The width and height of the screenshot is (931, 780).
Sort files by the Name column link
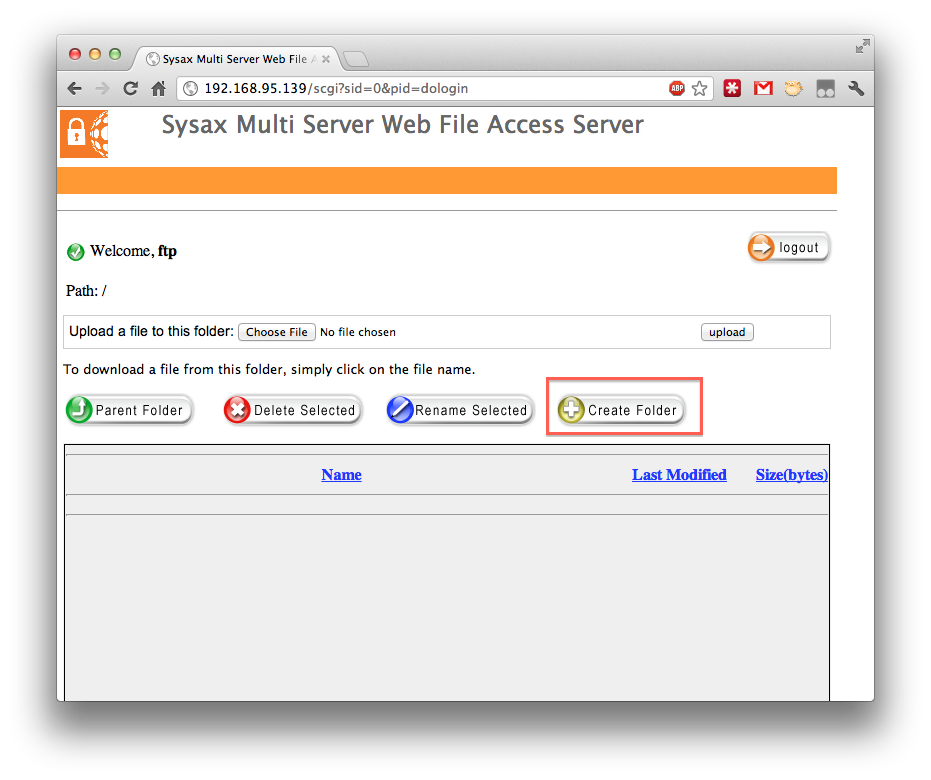341,475
